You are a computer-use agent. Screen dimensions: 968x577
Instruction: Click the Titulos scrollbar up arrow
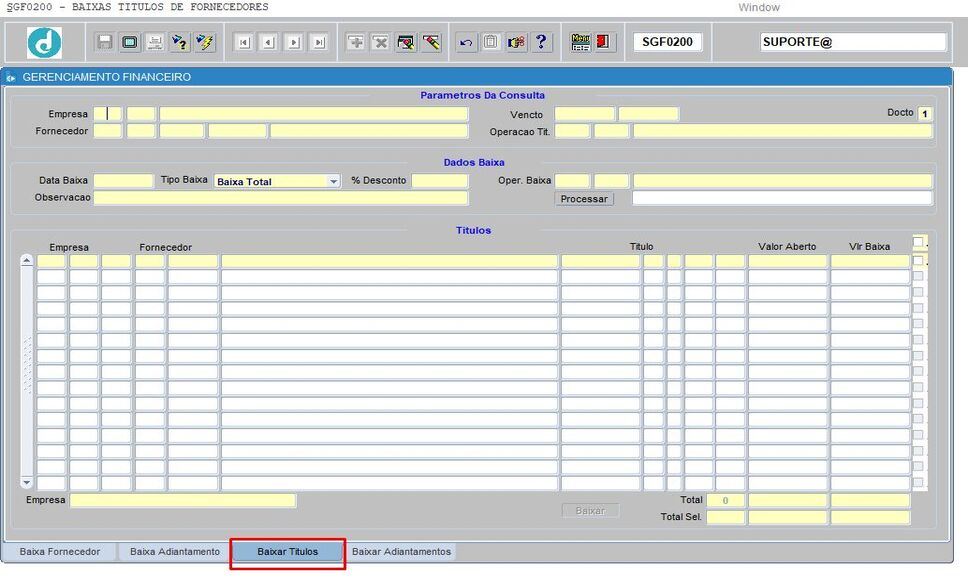point(27,260)
